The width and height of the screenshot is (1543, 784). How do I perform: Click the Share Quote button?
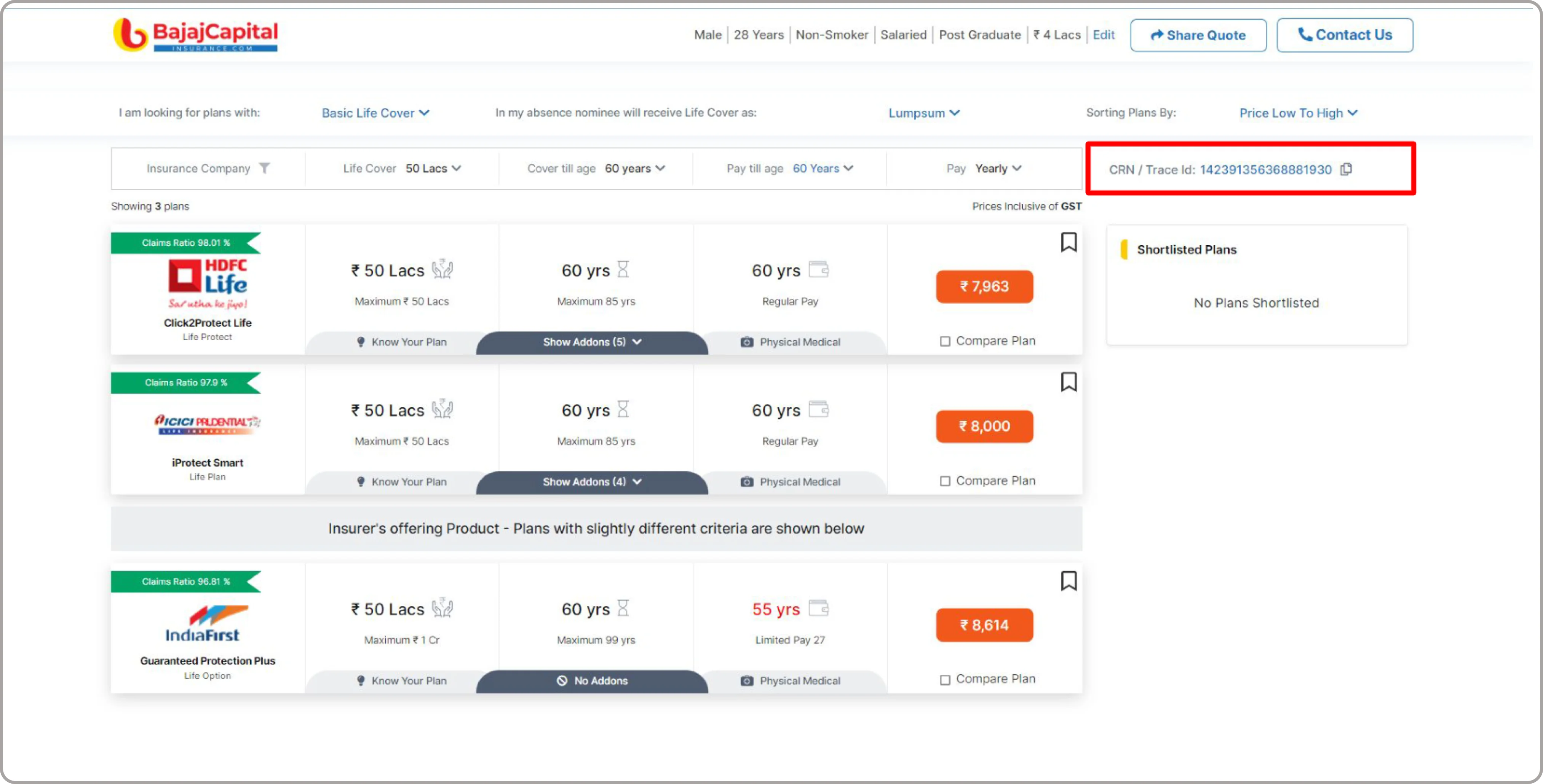1198,35
